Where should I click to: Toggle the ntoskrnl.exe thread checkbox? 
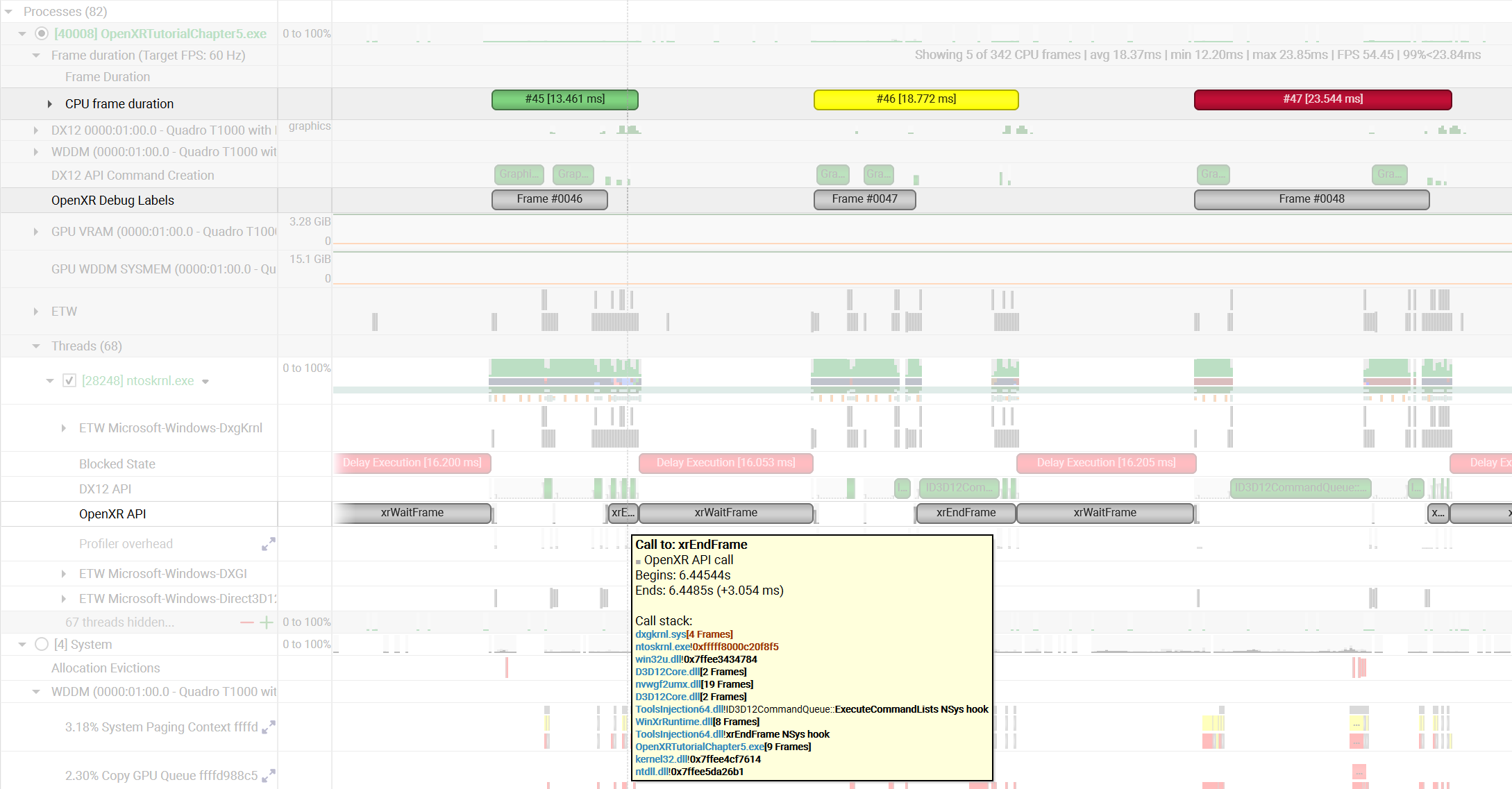(69, 380)
